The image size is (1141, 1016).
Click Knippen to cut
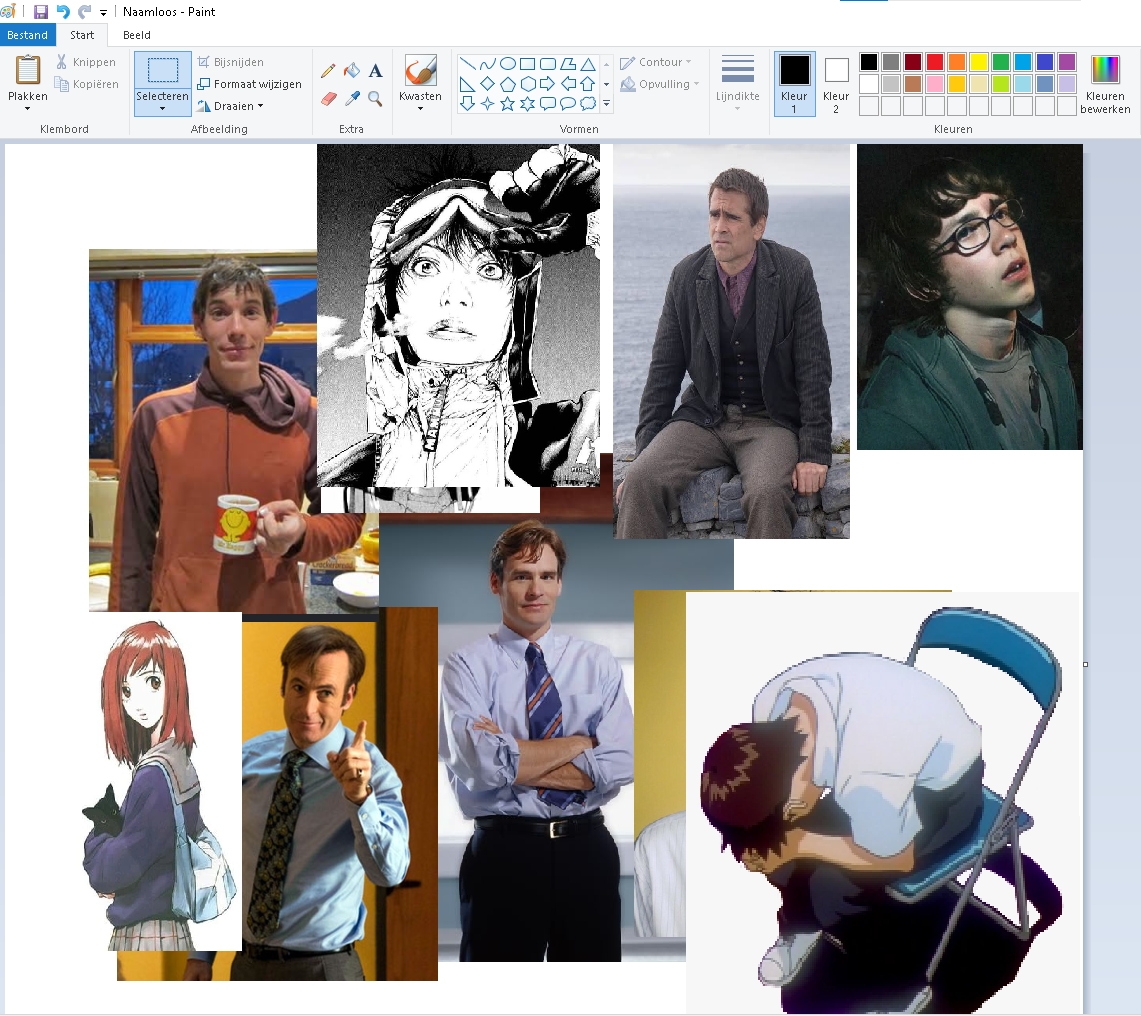(x=86, y=63)
